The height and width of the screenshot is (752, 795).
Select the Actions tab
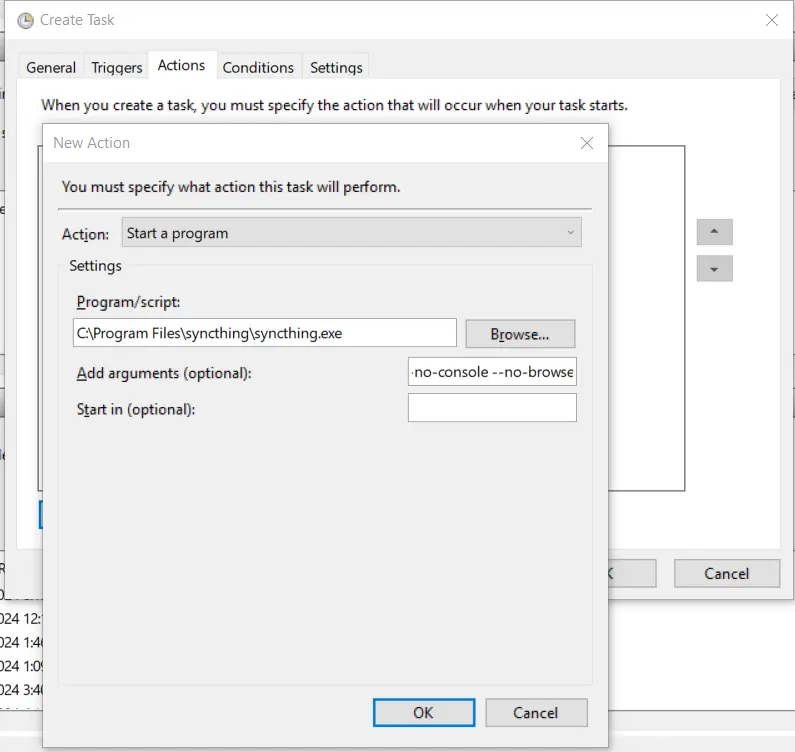pos(181,65)
